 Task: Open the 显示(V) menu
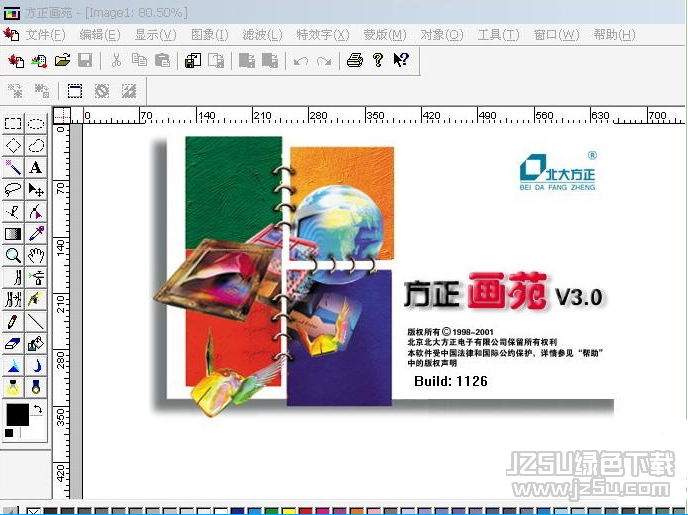coord(155,35)
